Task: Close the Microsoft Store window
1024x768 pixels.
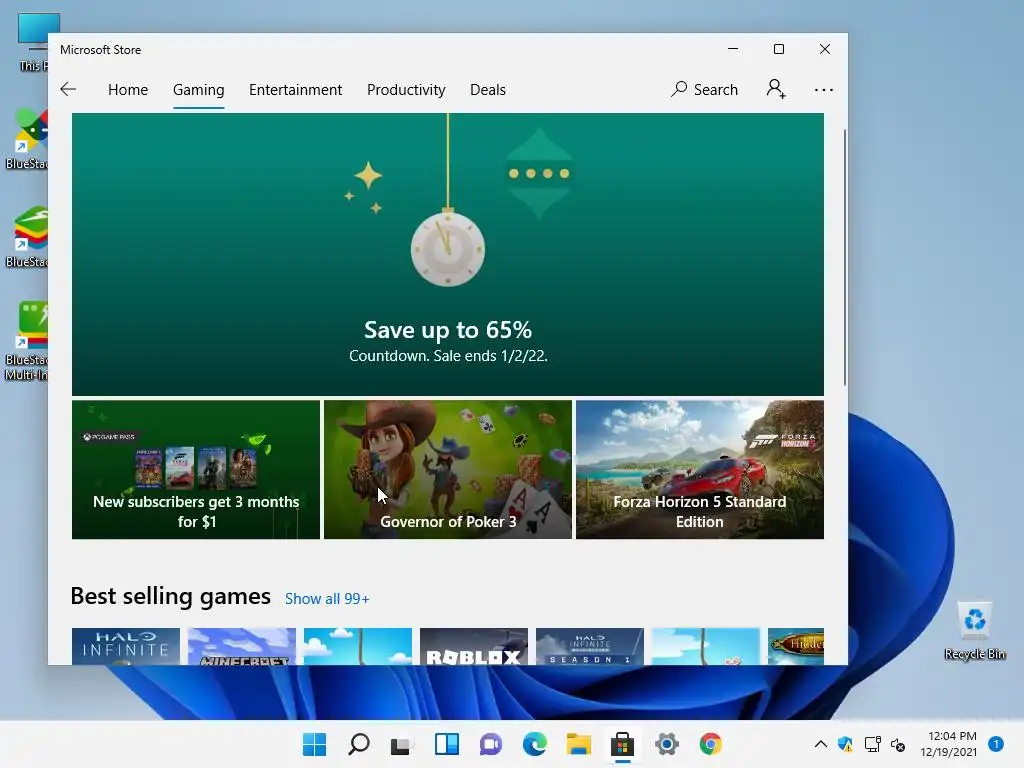Action: (x=825, y=49)
